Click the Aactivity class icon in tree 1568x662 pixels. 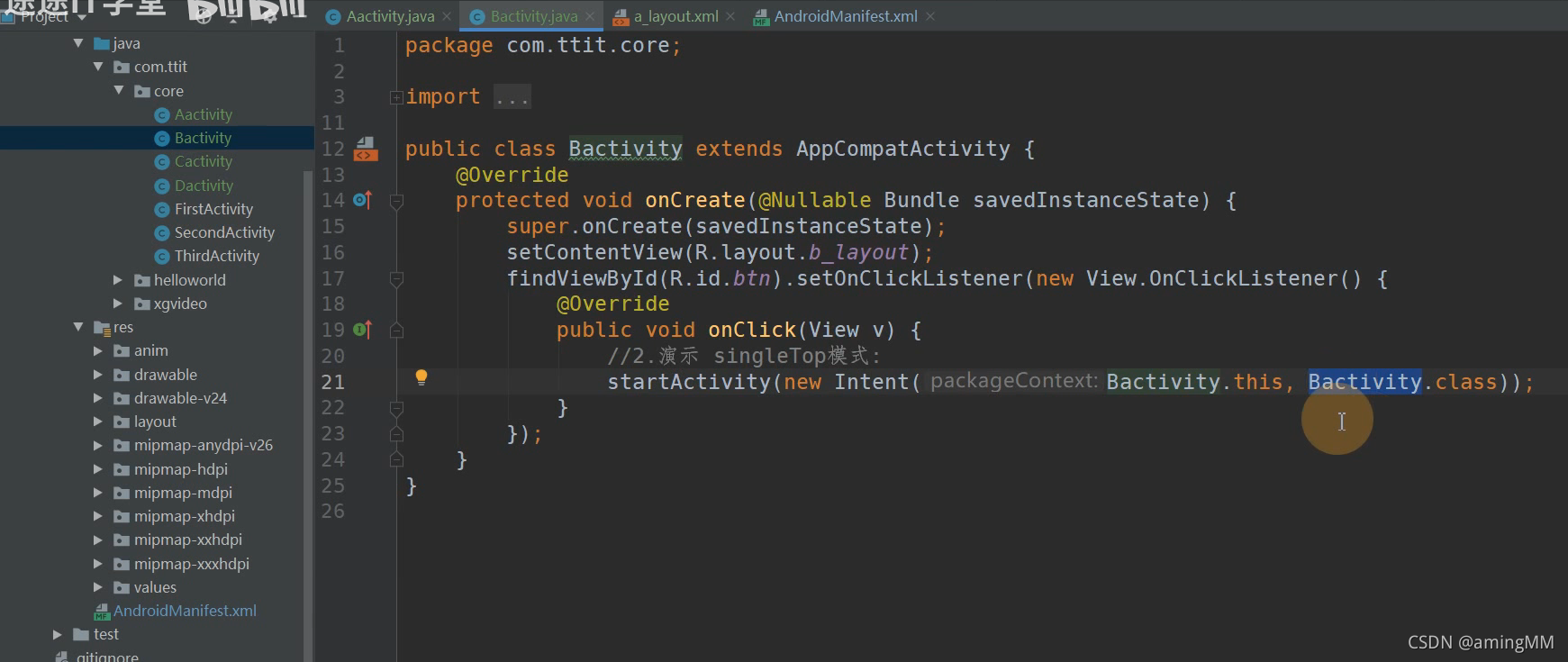click(162, 115)
